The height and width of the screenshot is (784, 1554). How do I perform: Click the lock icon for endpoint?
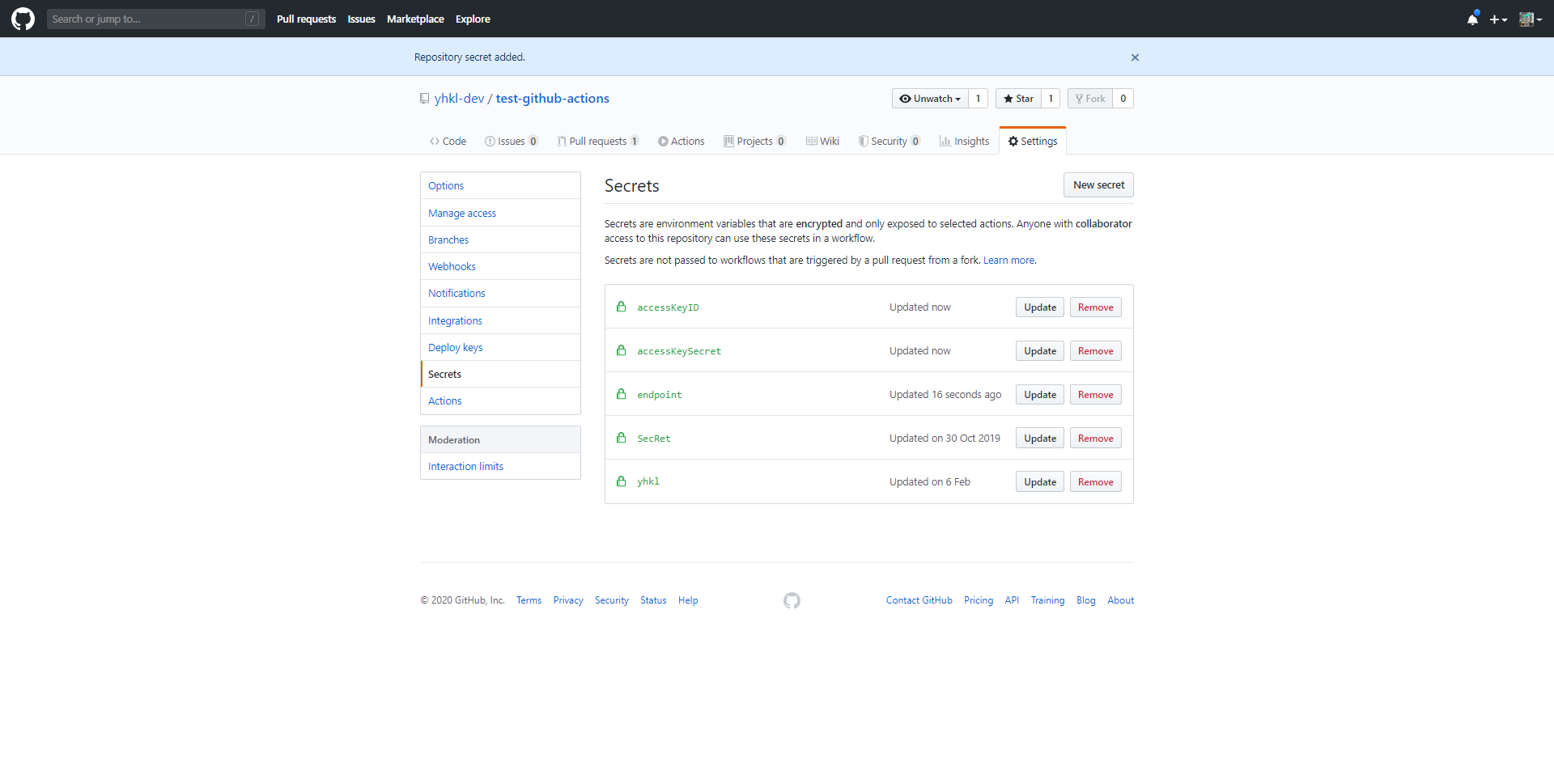(x=621, y=394)
